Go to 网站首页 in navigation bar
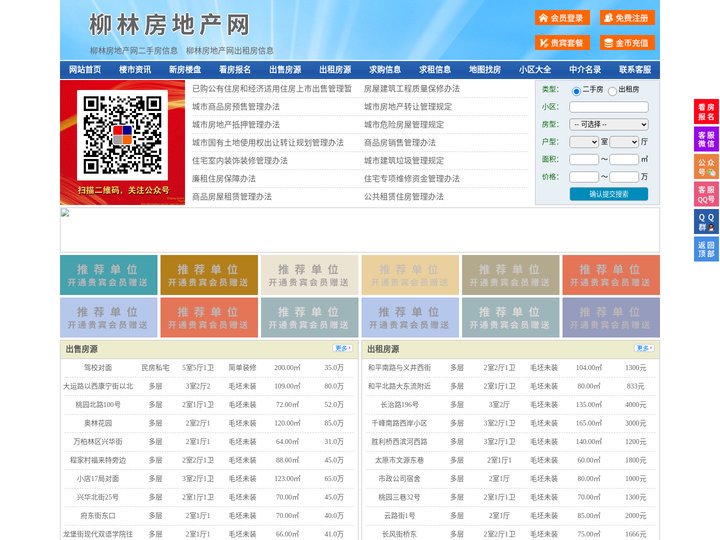 click(x=85, y=70)
